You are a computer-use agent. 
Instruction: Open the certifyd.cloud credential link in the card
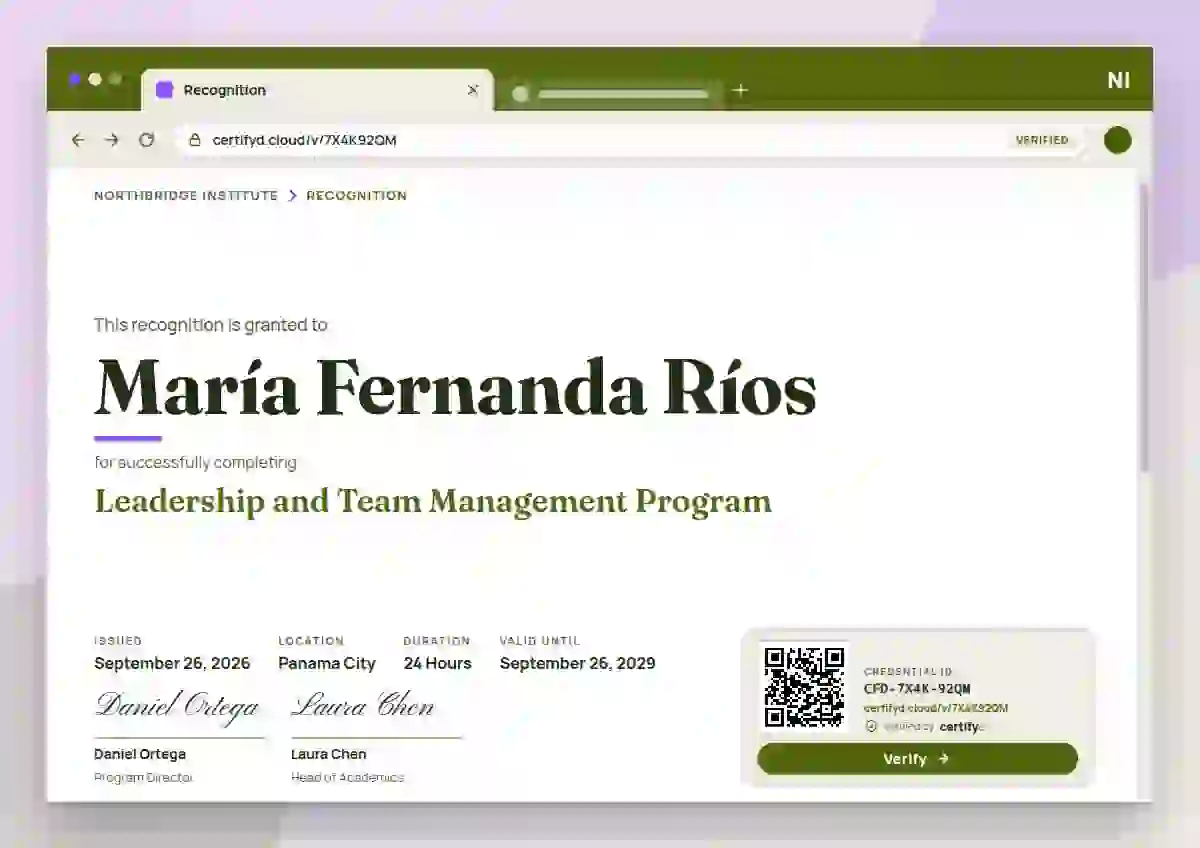pyautogui.click(x=936, y=708)
